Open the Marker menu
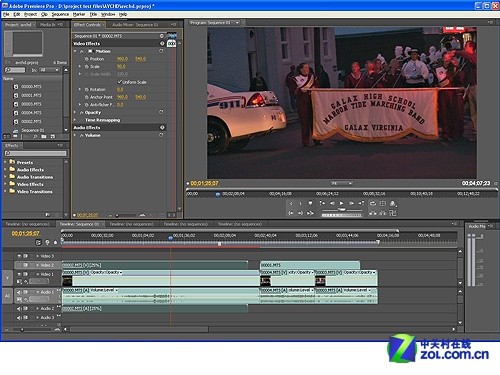 [x=79, y=14]
